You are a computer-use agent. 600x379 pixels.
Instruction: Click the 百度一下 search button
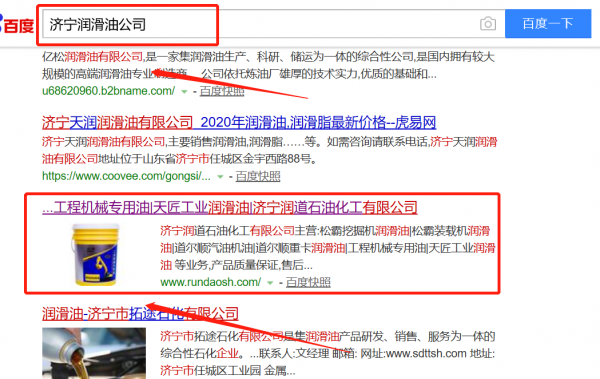[548, 24]
